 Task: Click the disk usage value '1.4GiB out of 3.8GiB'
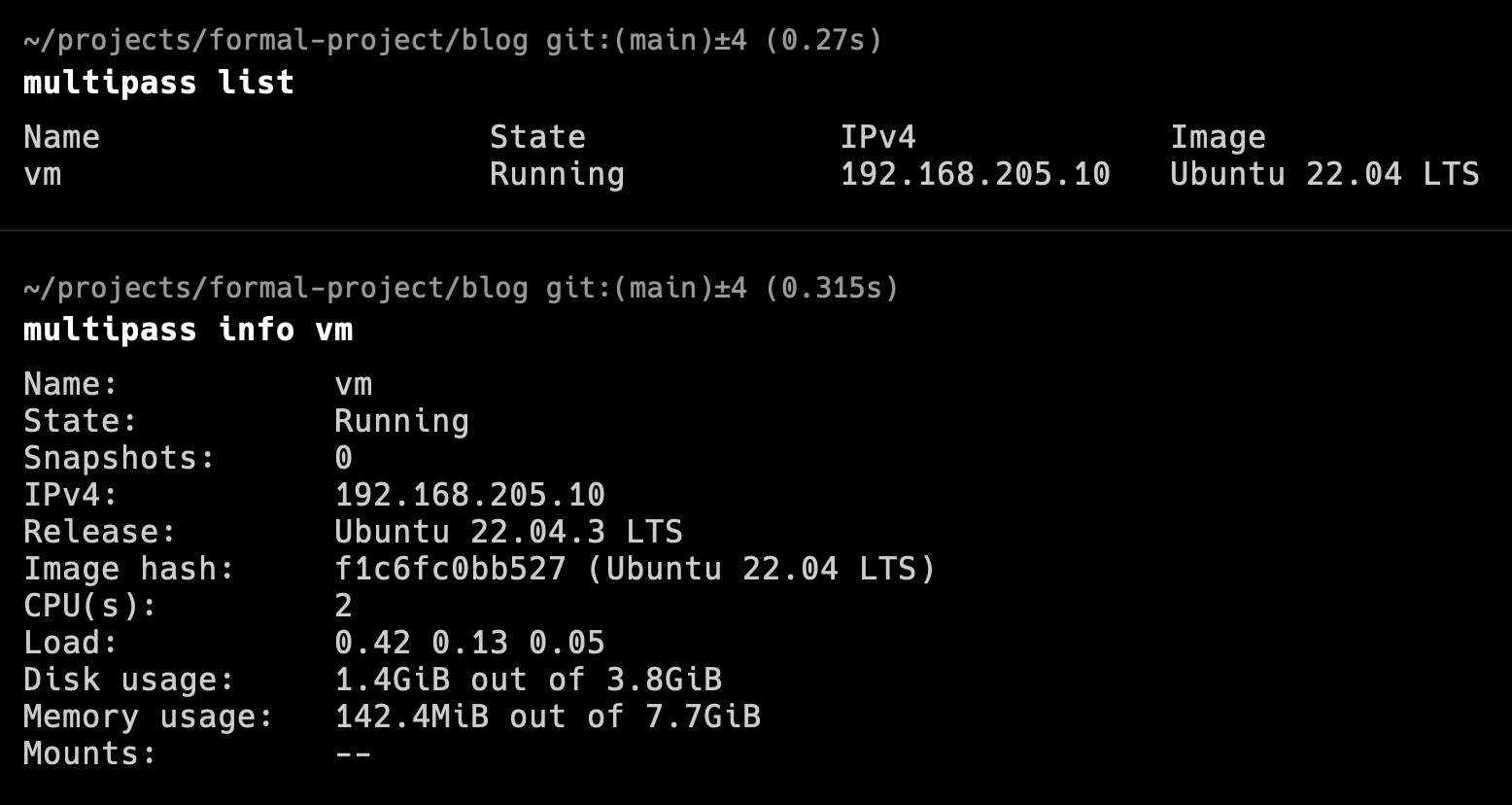tap(528, 680)
